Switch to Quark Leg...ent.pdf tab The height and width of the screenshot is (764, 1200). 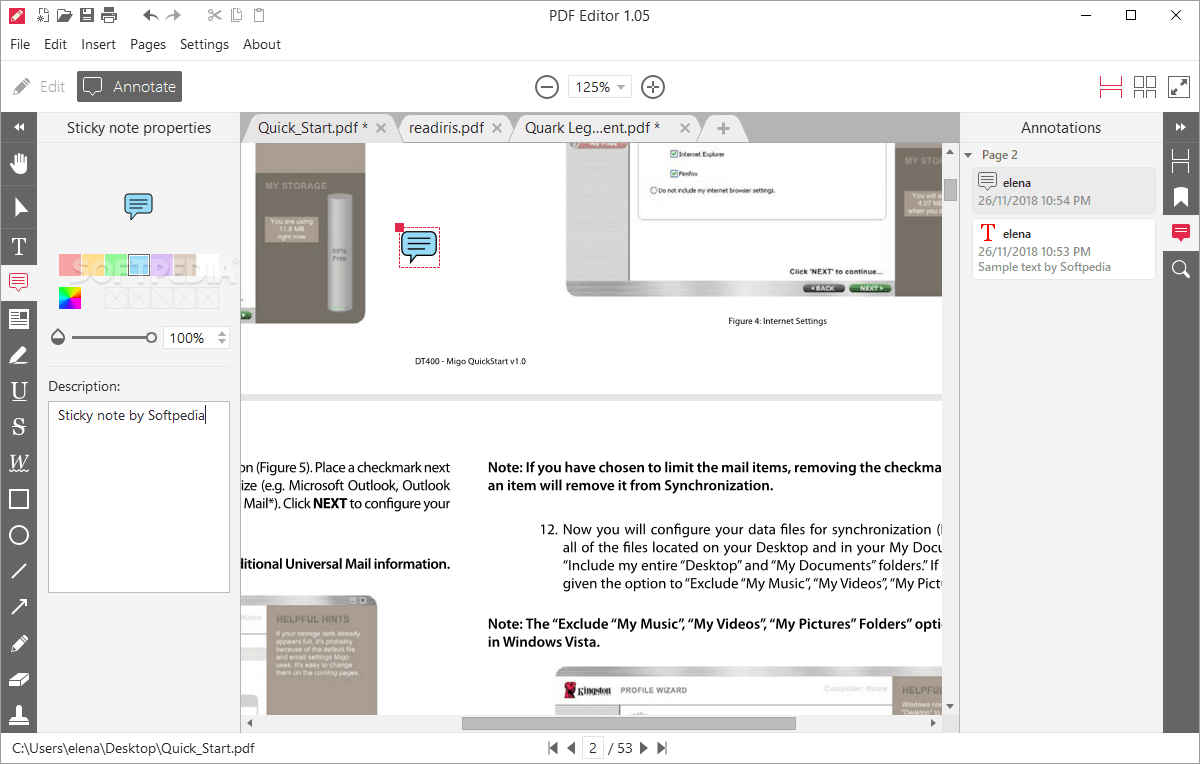point(593,128)
